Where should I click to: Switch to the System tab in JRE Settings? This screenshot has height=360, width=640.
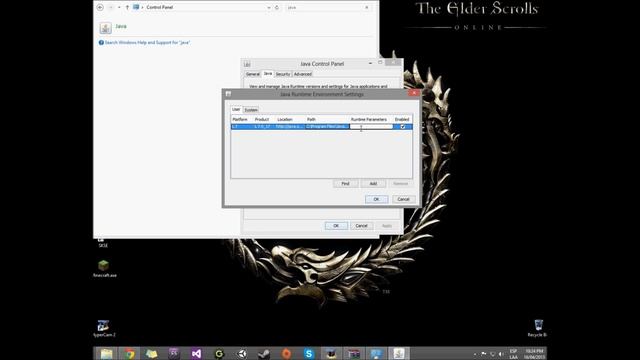pyautogui.click(x=251, y=110)
